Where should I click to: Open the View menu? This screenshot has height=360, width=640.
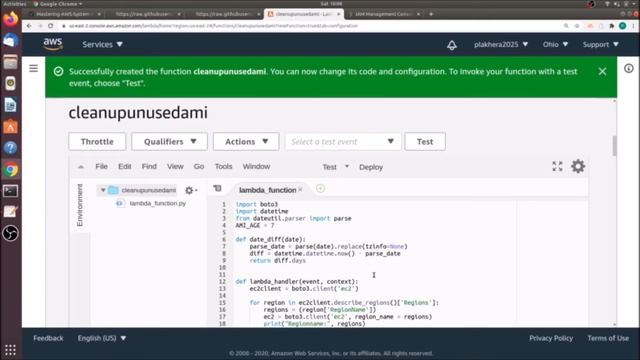175,167
